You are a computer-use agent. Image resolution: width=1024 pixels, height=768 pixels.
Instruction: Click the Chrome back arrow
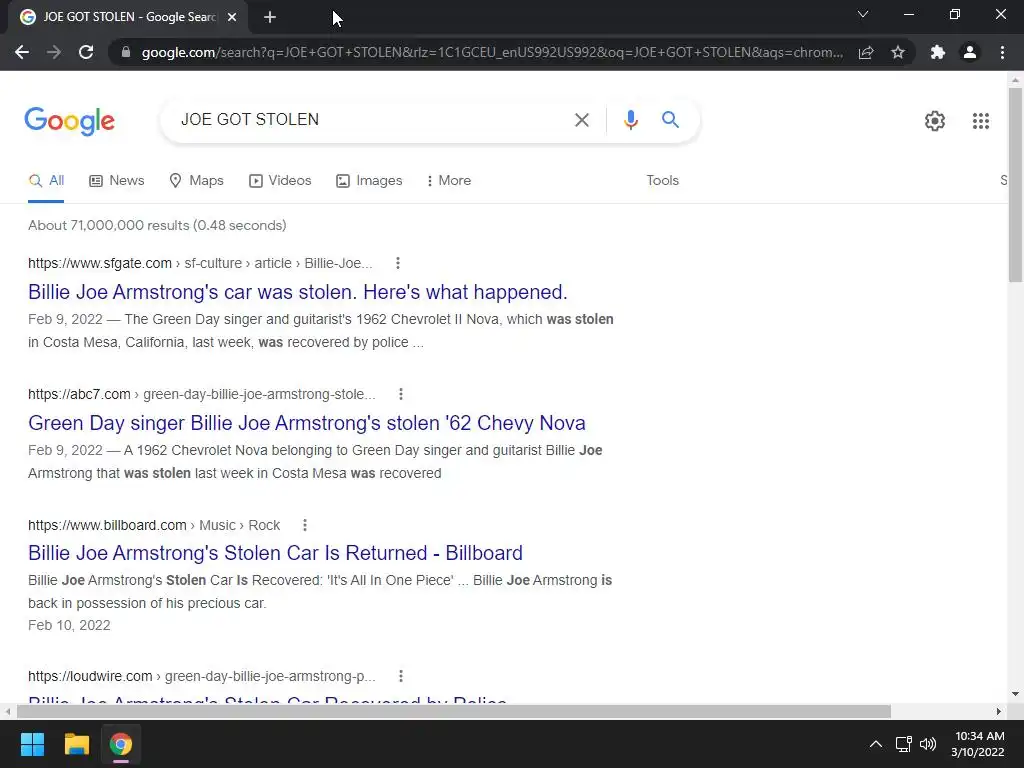(x=22, y=52)
